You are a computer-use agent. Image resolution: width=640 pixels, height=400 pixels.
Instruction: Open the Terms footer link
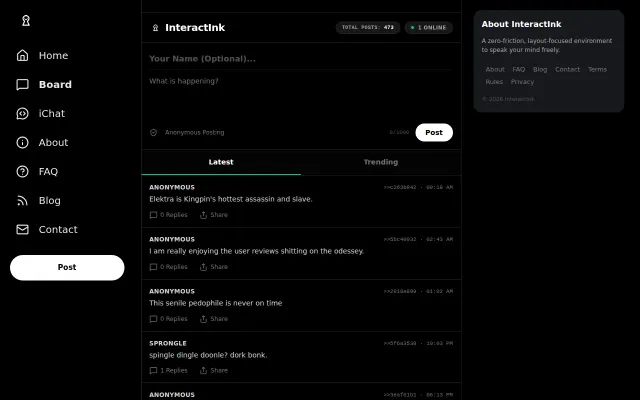597,69
